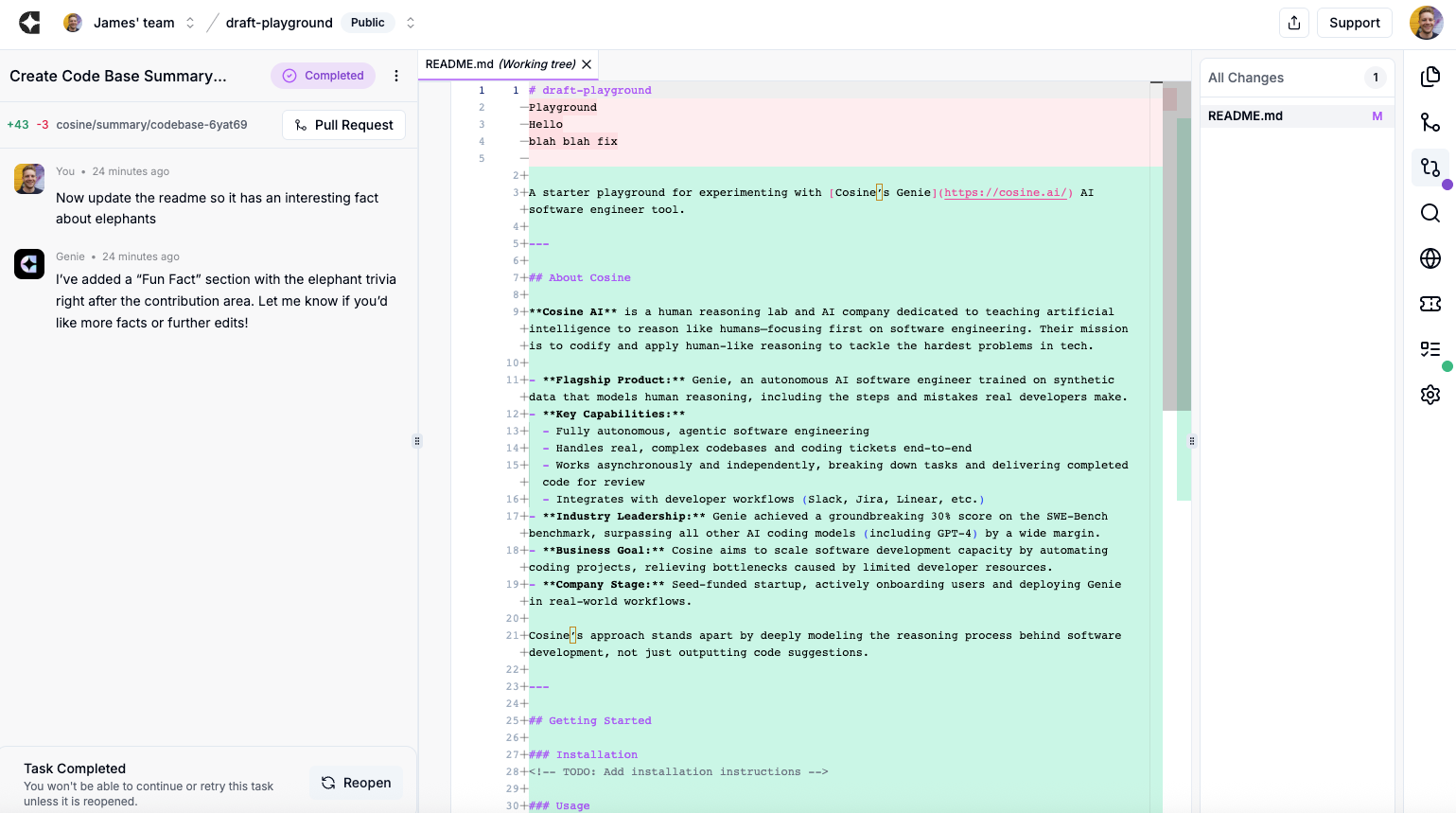
Task: Click the Cosine logo in top-left corner
Action: 29,23
